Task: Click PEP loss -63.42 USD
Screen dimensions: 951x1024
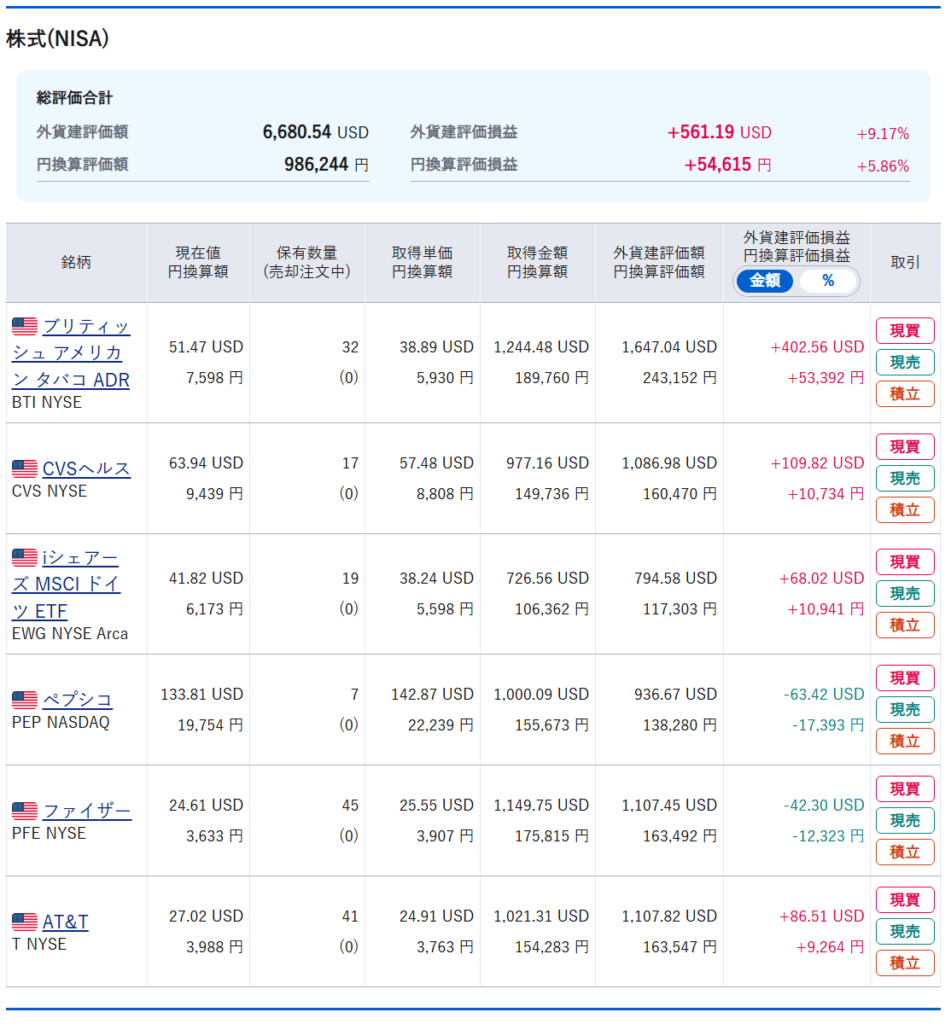Action: coord(824,694)
